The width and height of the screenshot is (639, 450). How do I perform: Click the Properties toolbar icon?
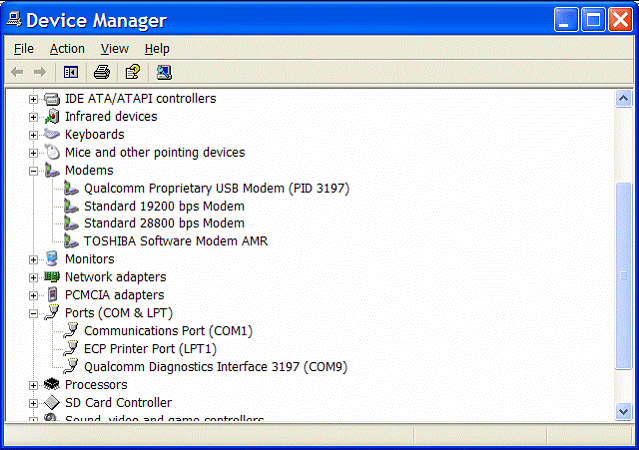[131, 72]
